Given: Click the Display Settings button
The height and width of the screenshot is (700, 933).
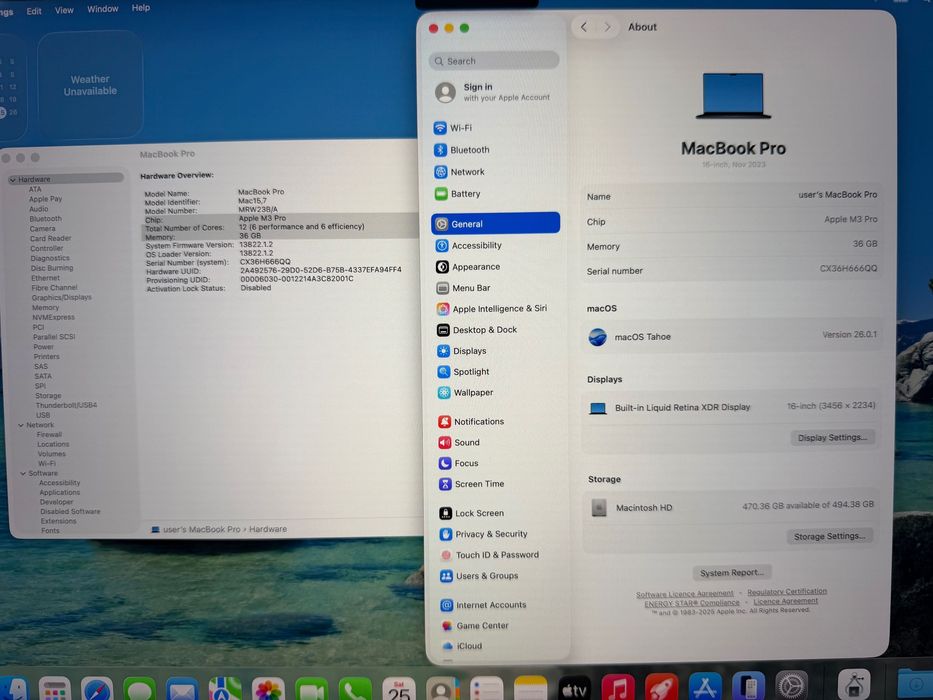Looking at the screenshot, I should [832, 438].
